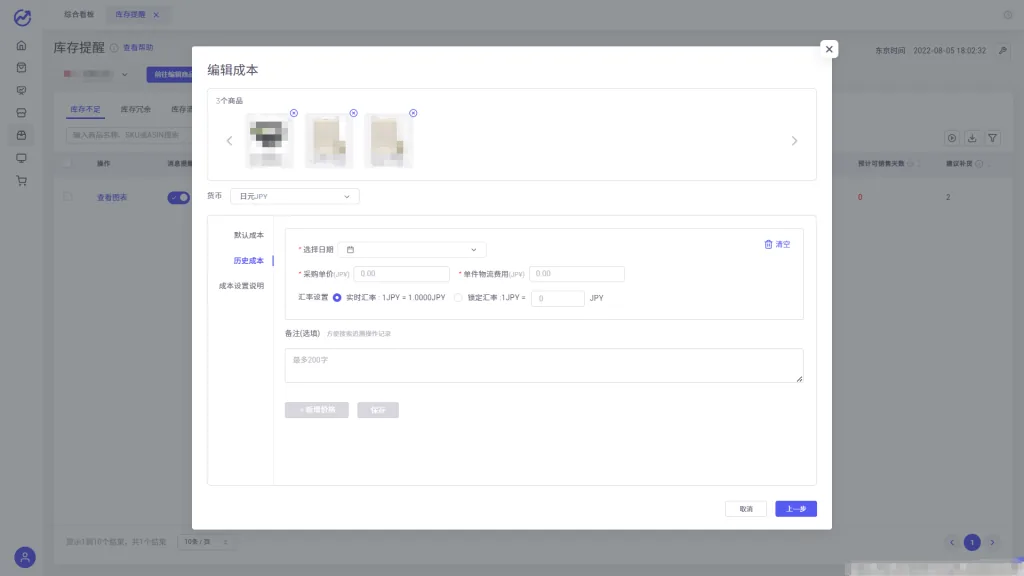Screen dimensions: 1024x576
Task: Select 实时汇率 radio button
Action: [x=337, y=298]
